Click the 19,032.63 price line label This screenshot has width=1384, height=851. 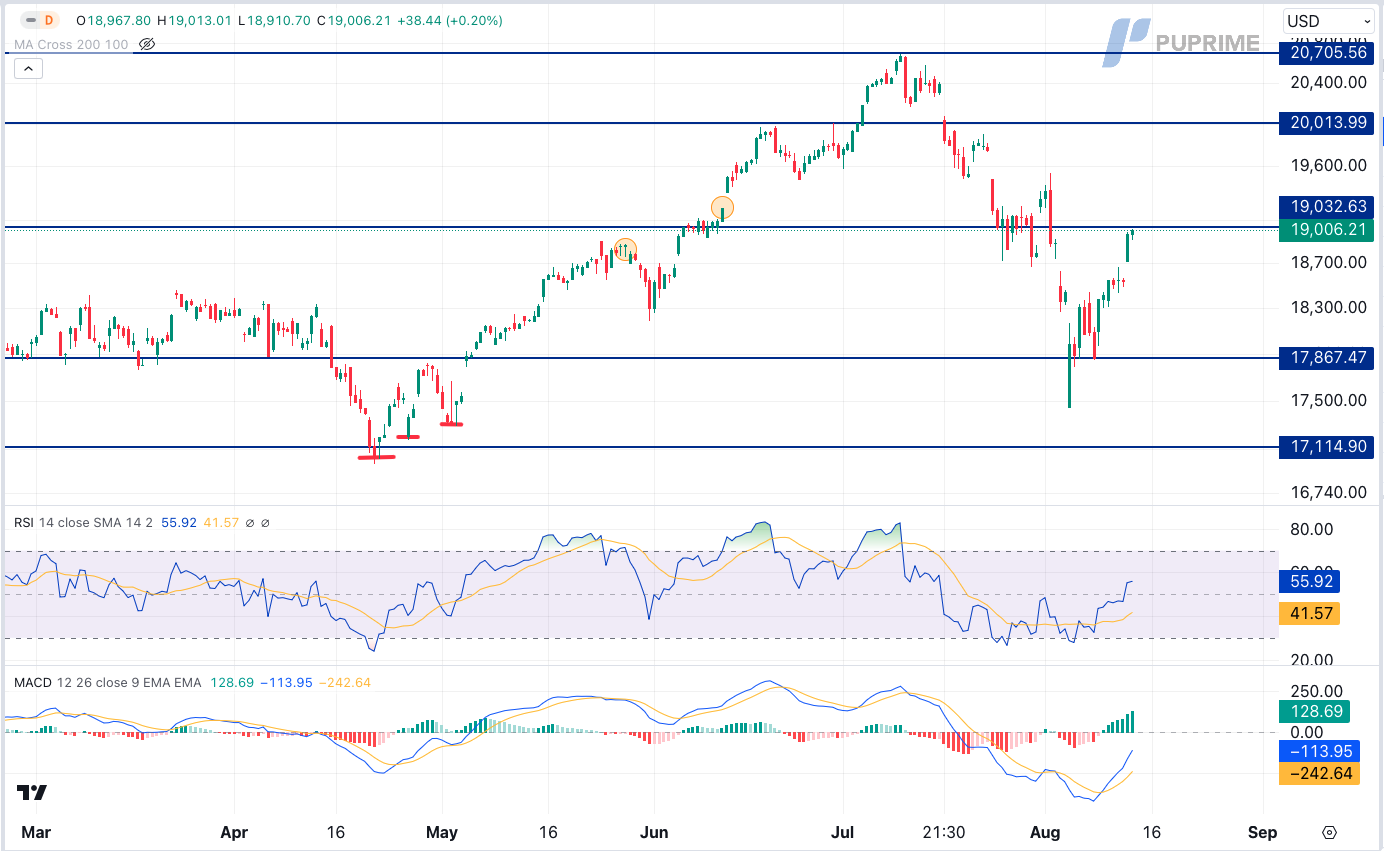point(1327,208)
